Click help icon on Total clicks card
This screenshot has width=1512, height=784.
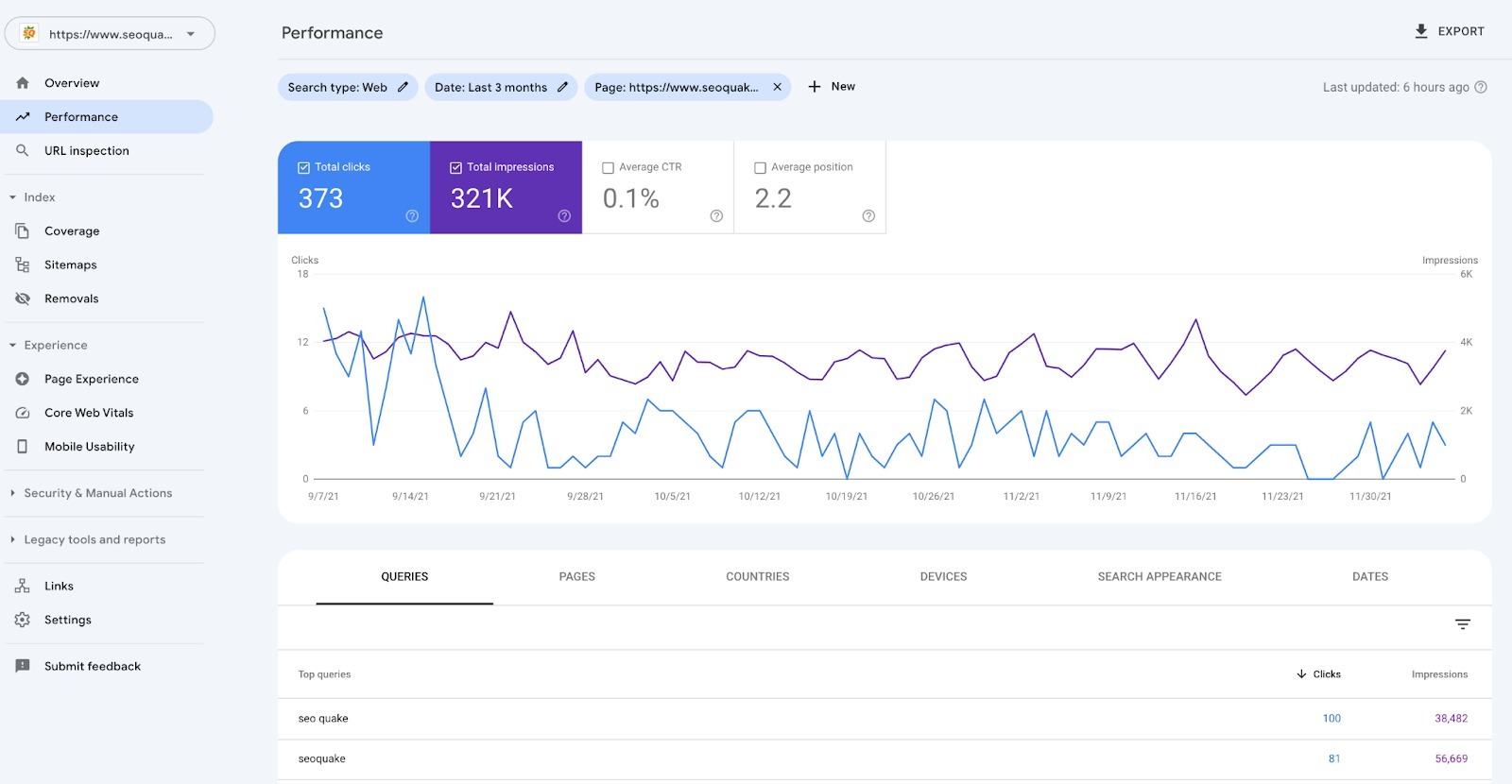412,216
